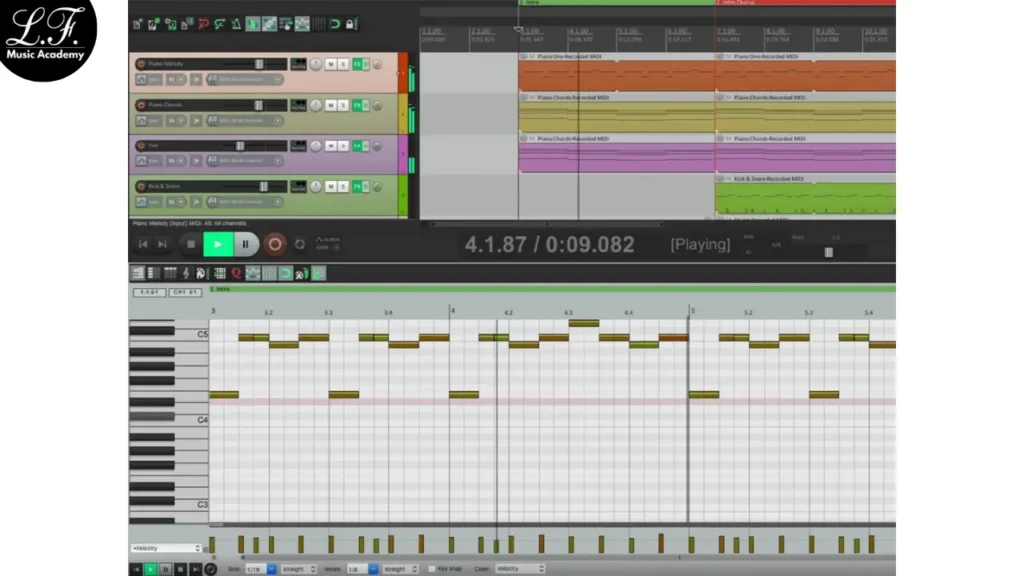The width and height of the screenshot is (1024, 576).
Task: Pause playback in the main transport
Action: pos(246,244)
